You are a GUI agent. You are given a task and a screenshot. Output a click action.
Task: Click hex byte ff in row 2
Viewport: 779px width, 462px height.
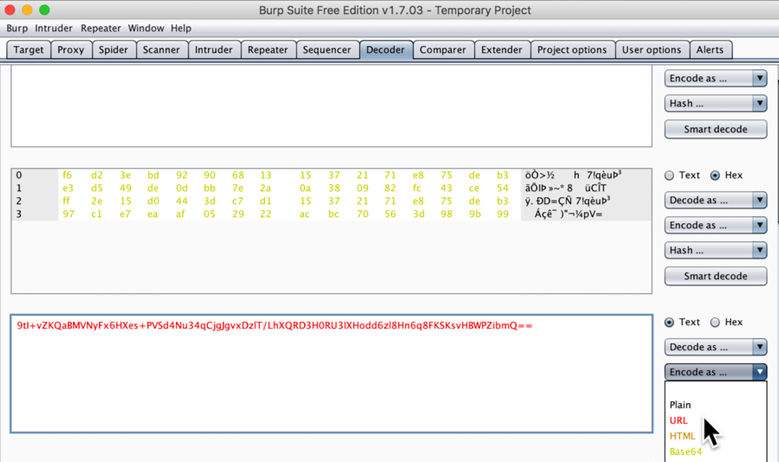point(66,201)
